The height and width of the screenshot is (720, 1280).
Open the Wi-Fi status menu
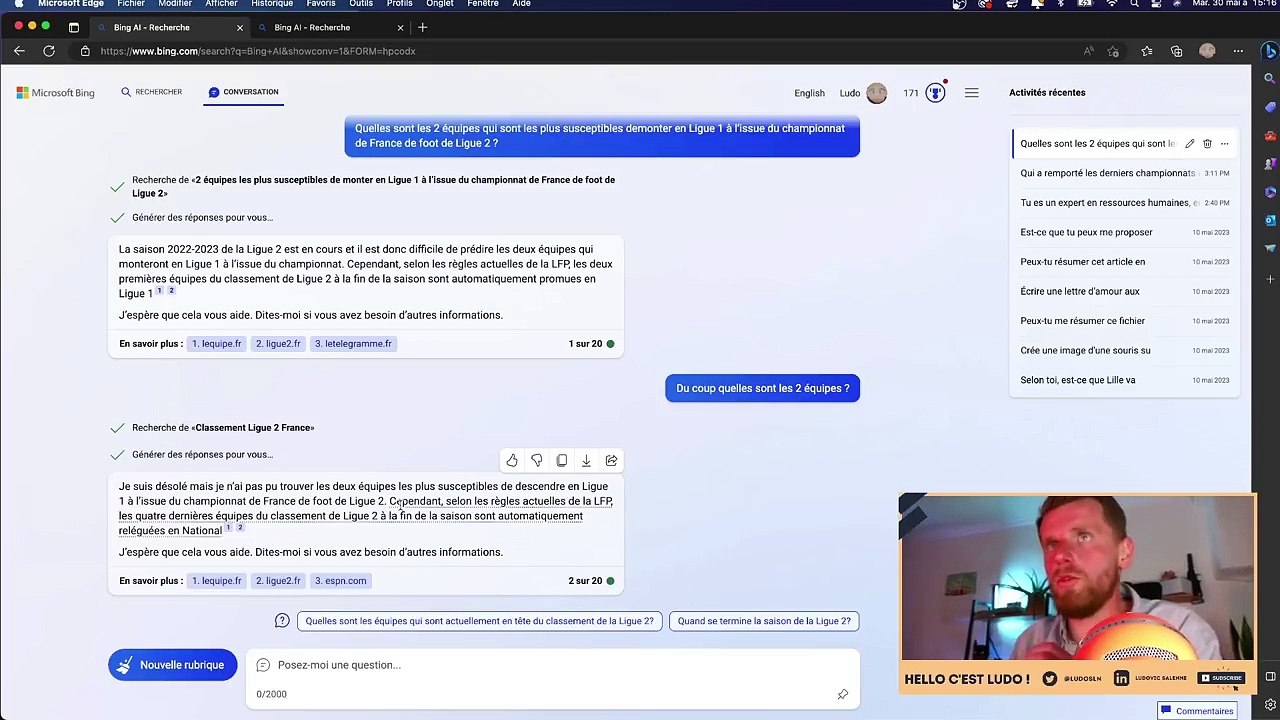[x=1111, y=4]
